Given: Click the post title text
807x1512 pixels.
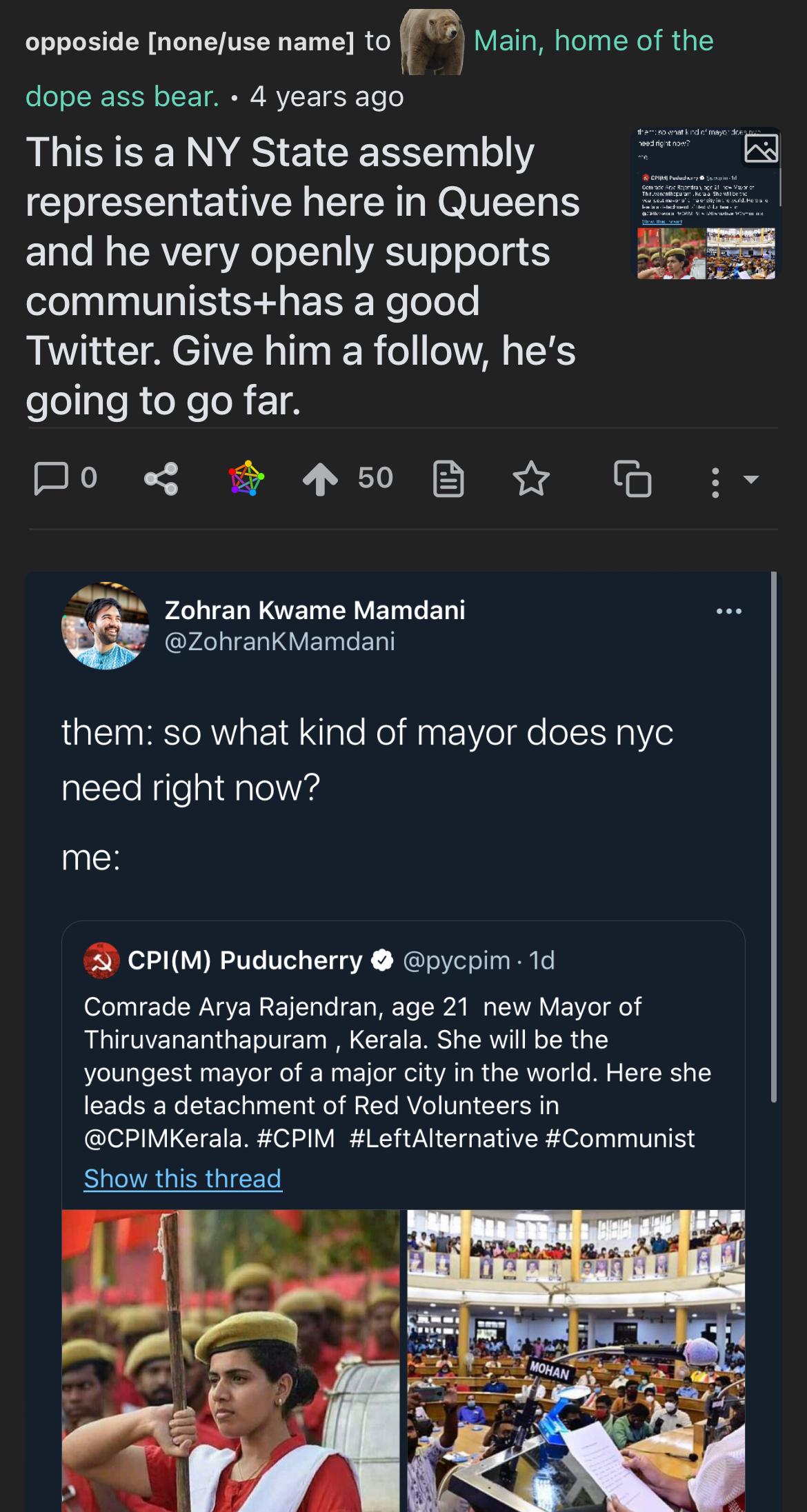Looking at the screenshot, I should (x=302, y=276).
